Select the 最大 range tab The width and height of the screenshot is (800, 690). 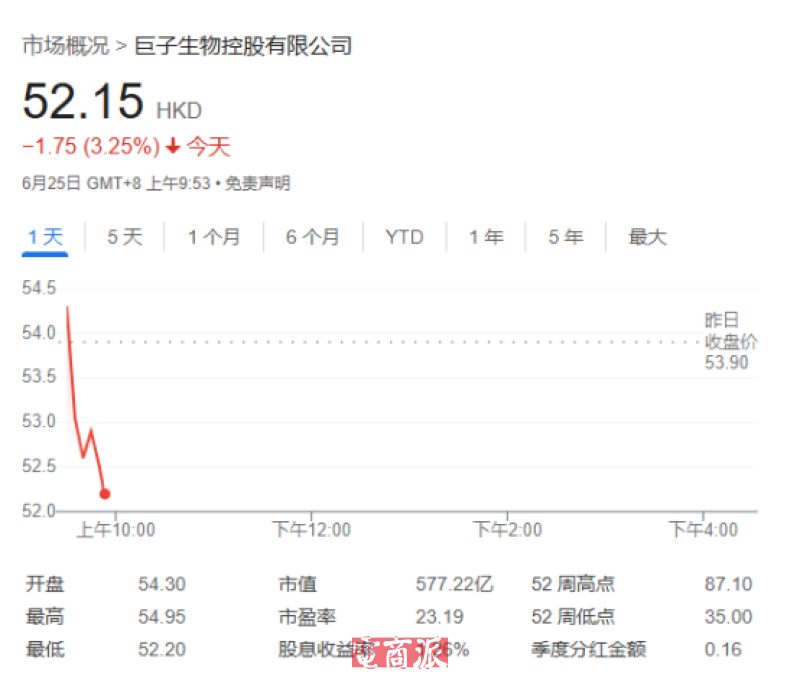point(647,237)
